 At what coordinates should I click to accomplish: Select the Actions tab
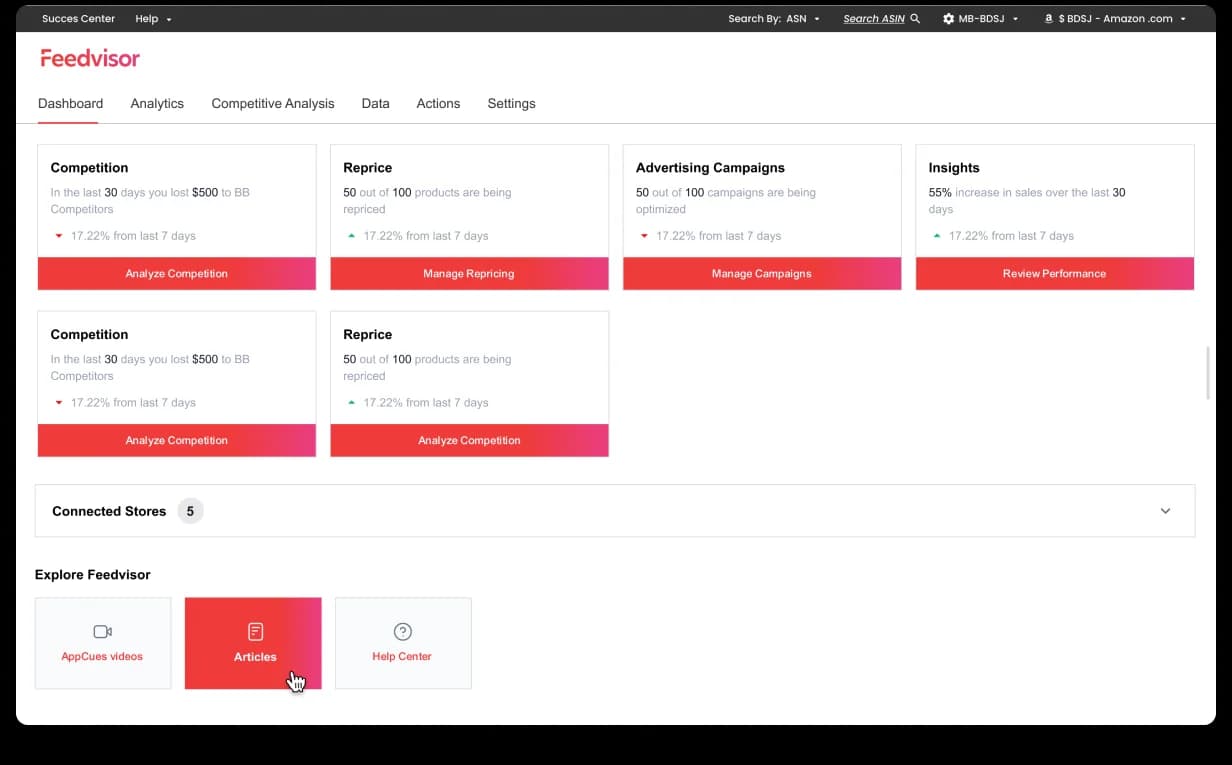click(x=438, y=104)
